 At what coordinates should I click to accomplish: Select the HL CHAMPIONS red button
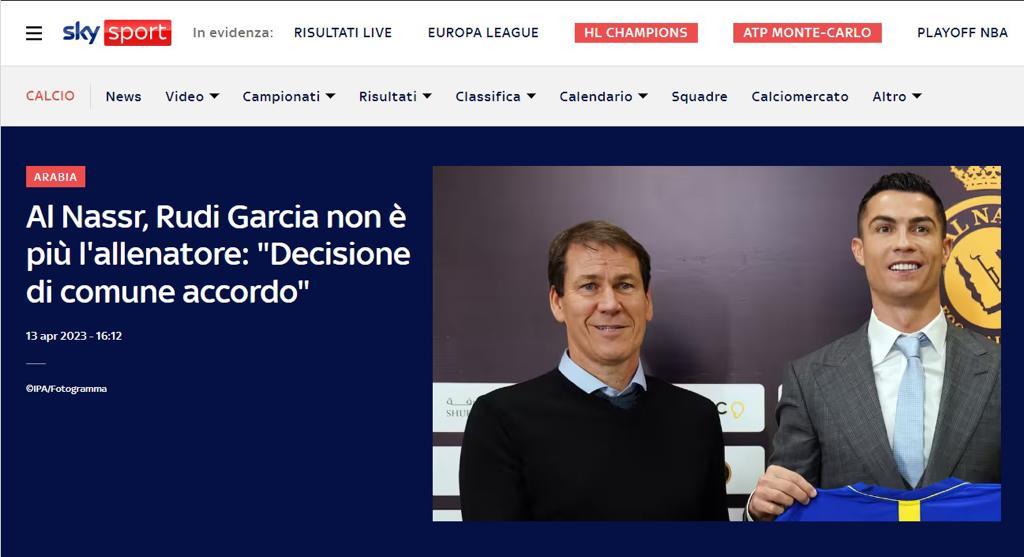click(x=636, y=33)
